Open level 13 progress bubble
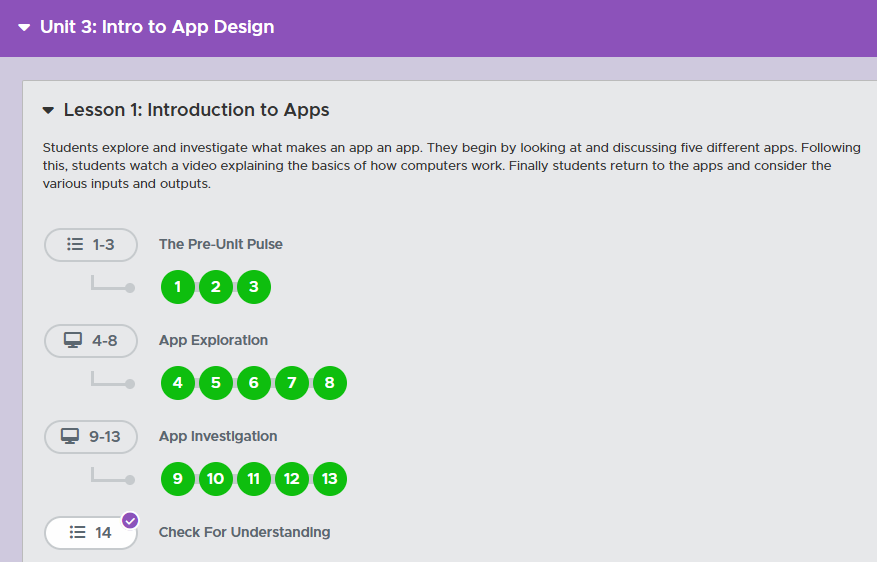Image resolution: width=877 pixels, height=562 pixels. pyautogui.click(x=330, y=479)
